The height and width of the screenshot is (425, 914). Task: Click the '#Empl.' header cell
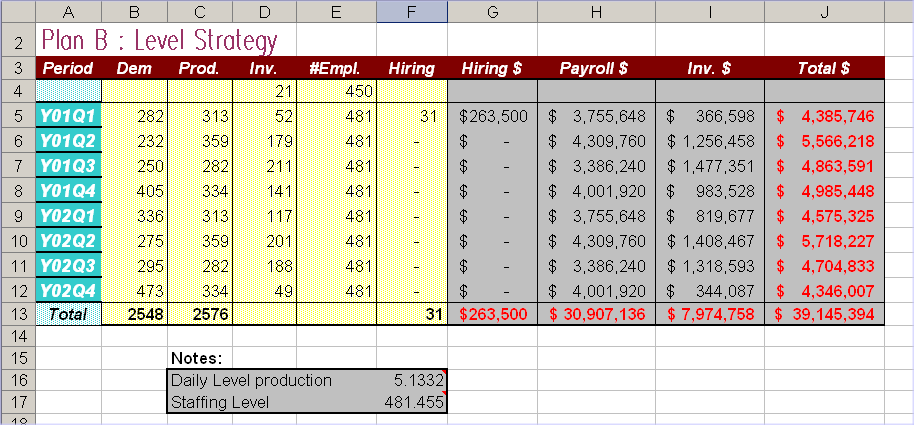click(336, 68)
